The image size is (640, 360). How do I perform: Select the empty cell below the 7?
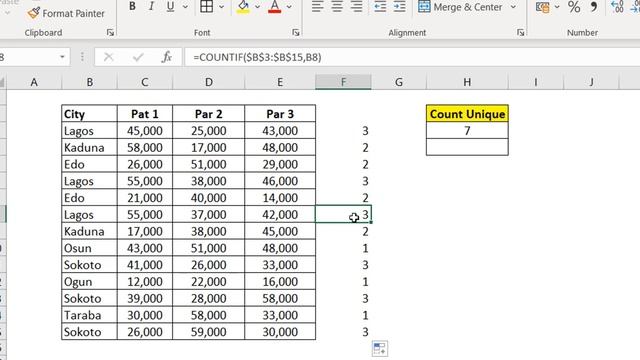[467, 147]
